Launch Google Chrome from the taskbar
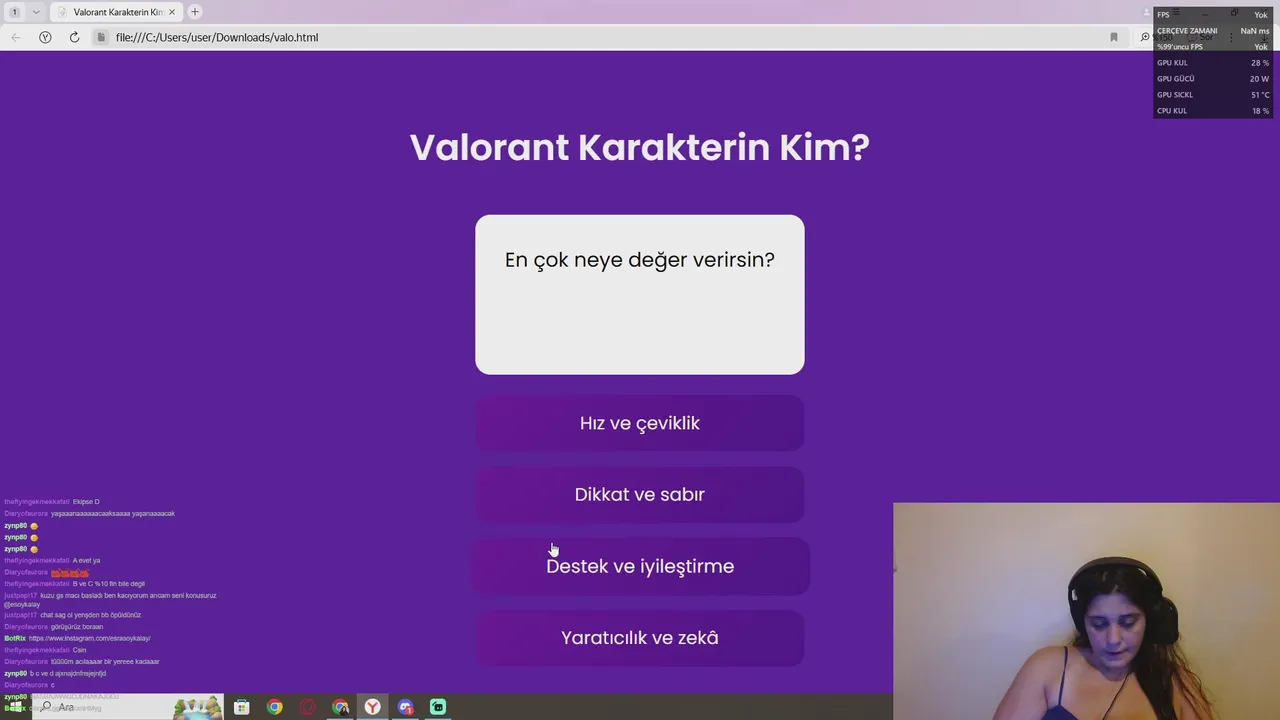 tap(274, 707)
